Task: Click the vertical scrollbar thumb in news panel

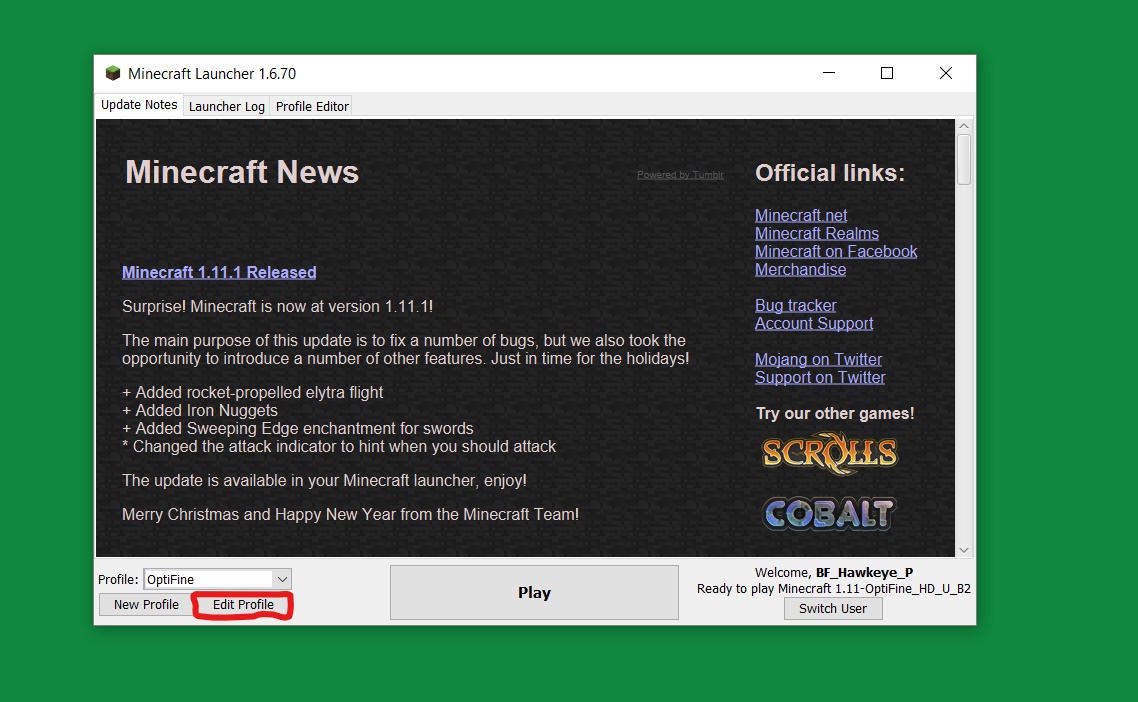Action: 964,160
